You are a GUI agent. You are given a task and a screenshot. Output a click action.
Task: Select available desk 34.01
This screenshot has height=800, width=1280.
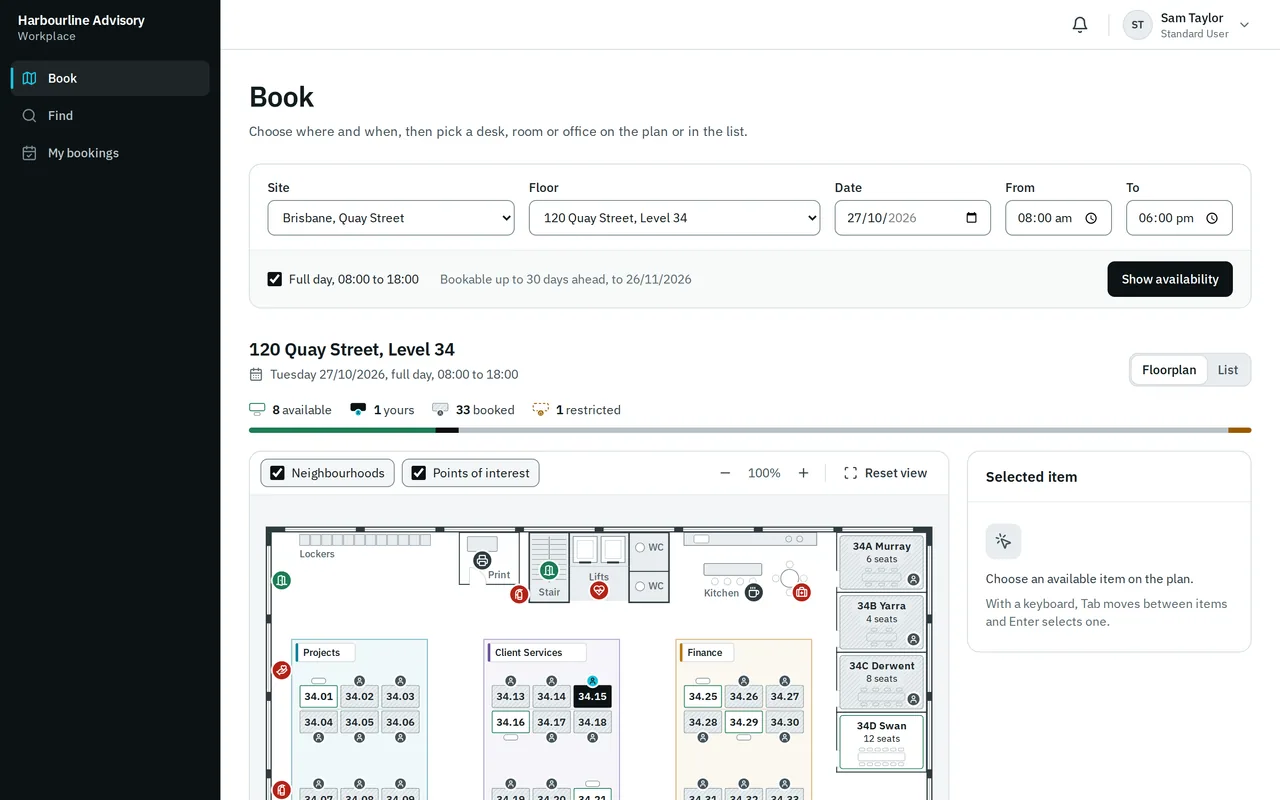(319, 696)
